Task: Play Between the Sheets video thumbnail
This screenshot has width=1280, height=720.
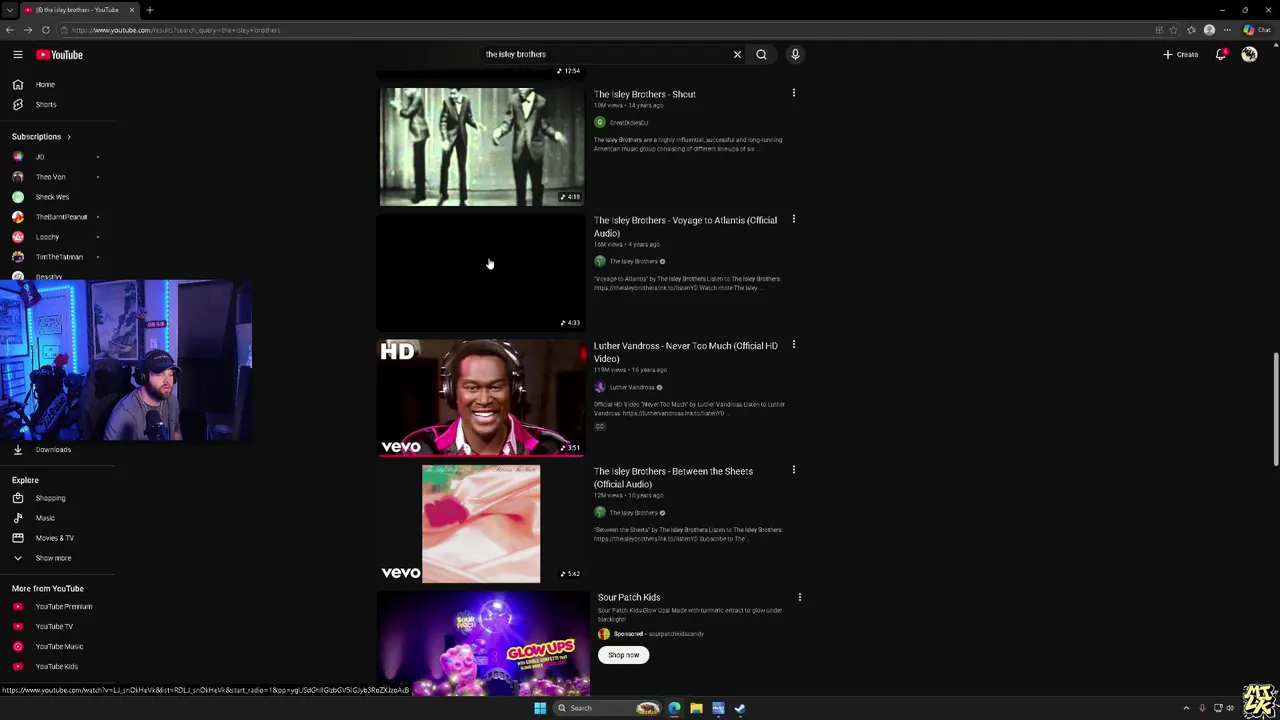Action: point(481,524)
